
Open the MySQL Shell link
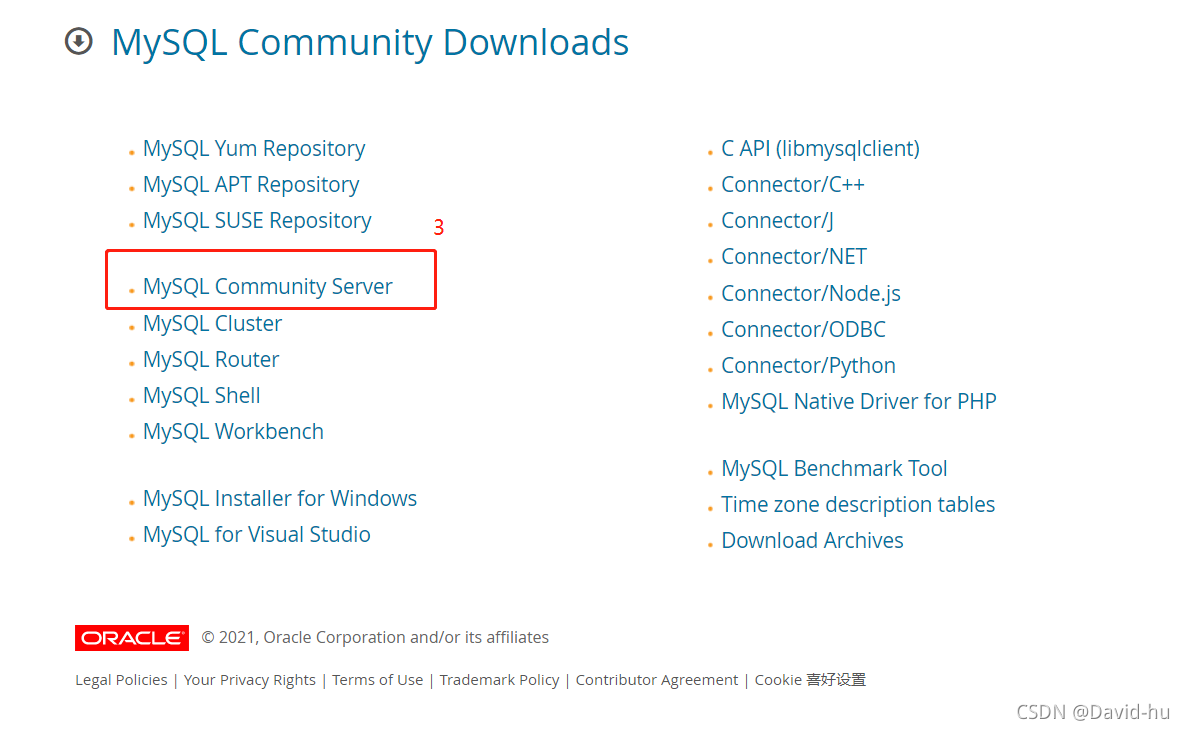tap(202, 395)
